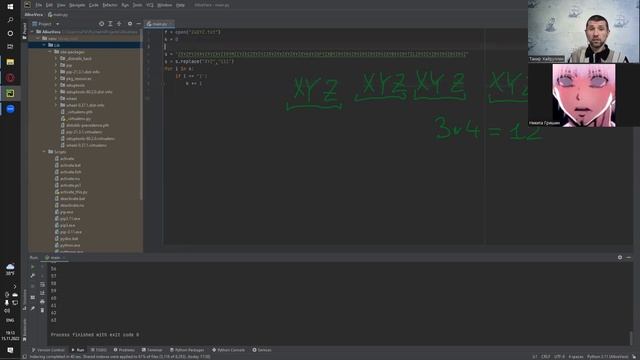Open the Terminal tool window
Screen dimensions: 640x360
pos(152,350)
